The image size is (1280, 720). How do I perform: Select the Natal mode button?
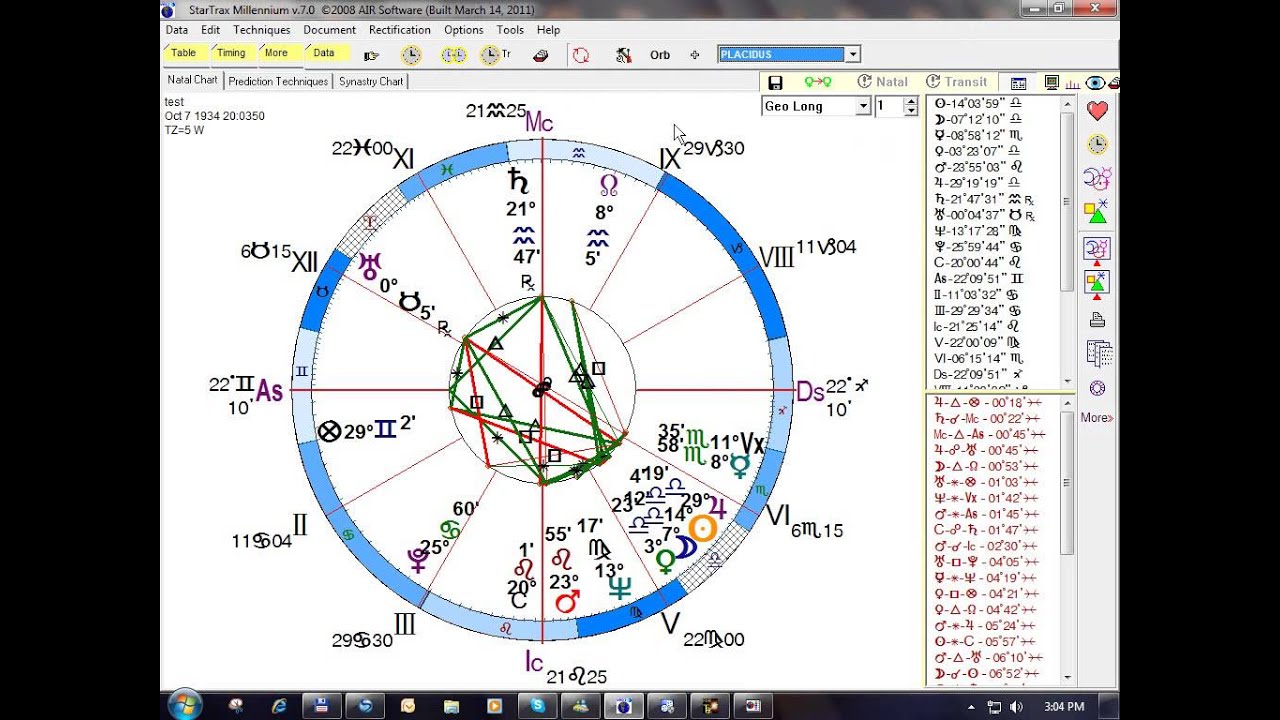(883, 82)
